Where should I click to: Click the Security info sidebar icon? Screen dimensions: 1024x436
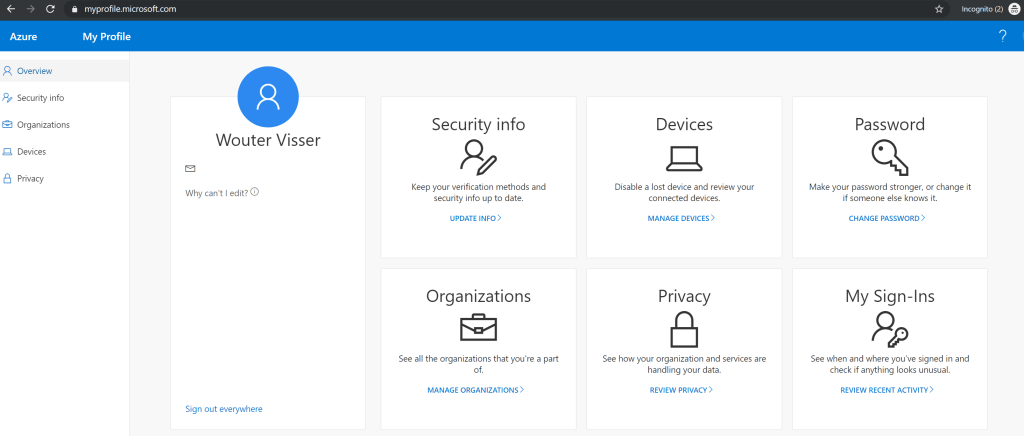point(8,98)
